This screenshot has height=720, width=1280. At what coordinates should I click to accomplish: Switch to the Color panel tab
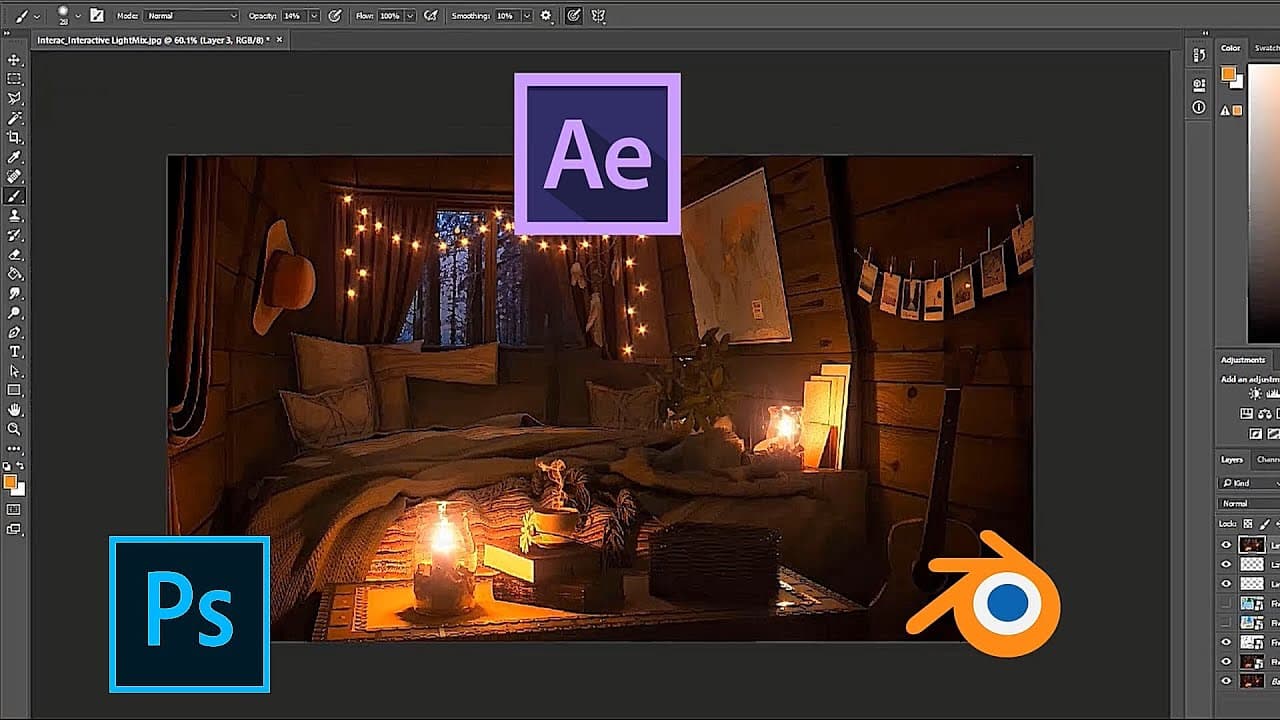(x=1230, y=48)
